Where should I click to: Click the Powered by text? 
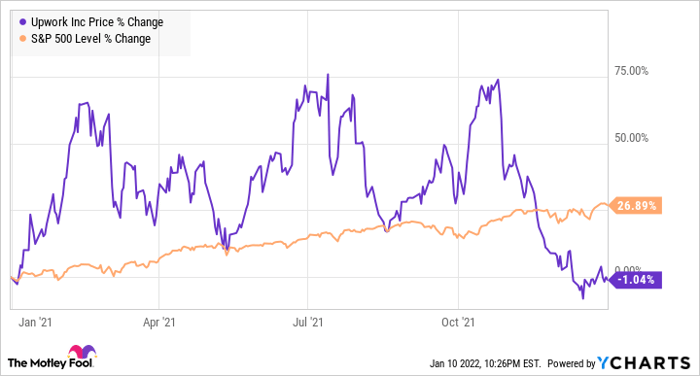(571, 363)
